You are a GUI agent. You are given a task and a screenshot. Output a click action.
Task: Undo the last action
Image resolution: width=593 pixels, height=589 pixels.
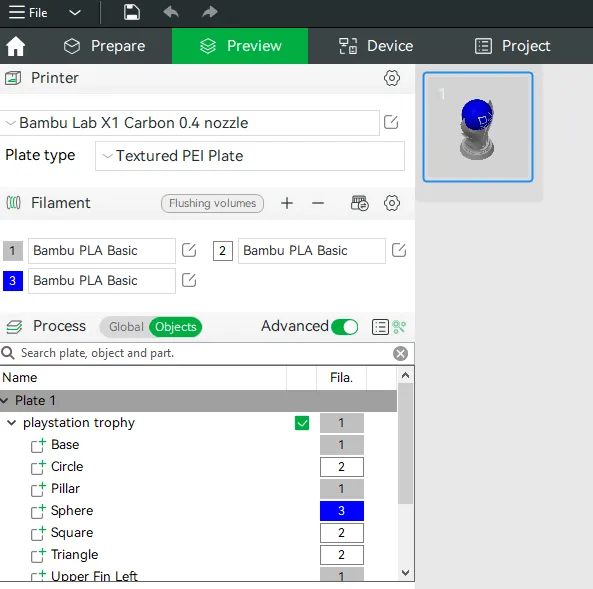(171, 12)
